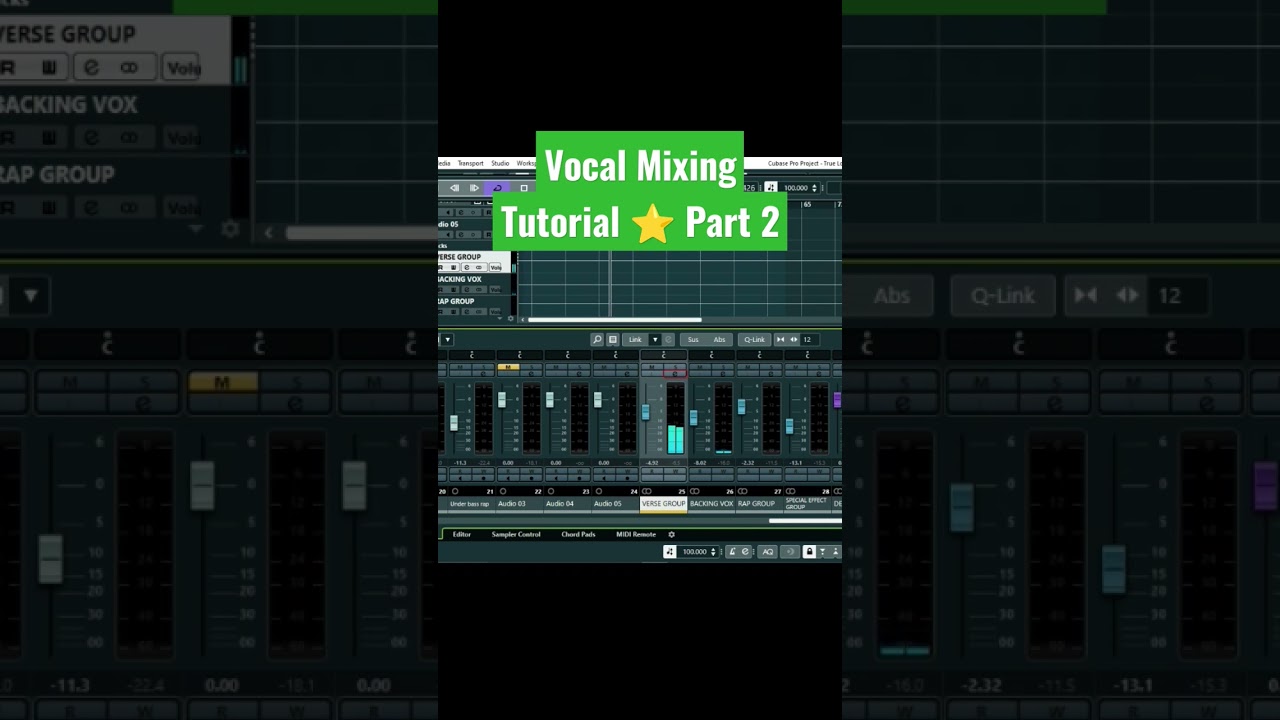Mute the SPECIAL EFFECT GROUP channel

click(x=796, y=367)
